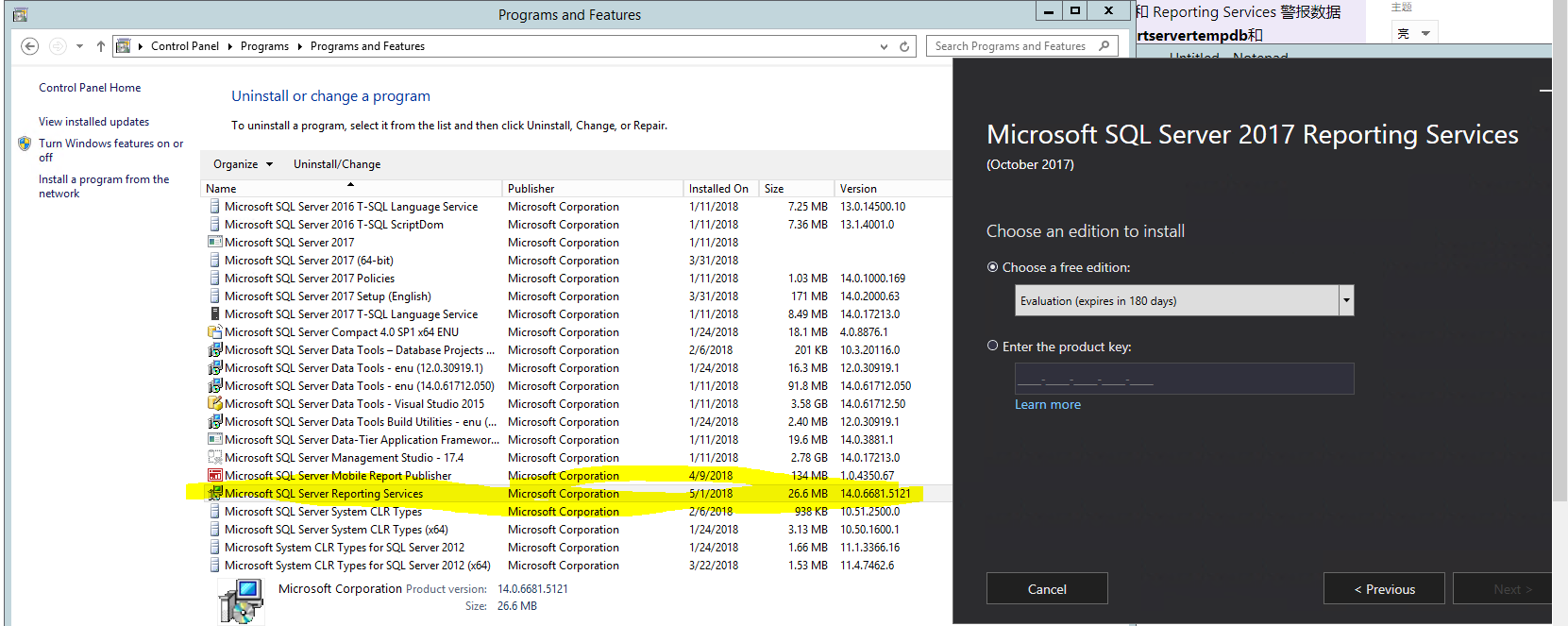Sort by the Publisher column header

[x=592, y=188]
